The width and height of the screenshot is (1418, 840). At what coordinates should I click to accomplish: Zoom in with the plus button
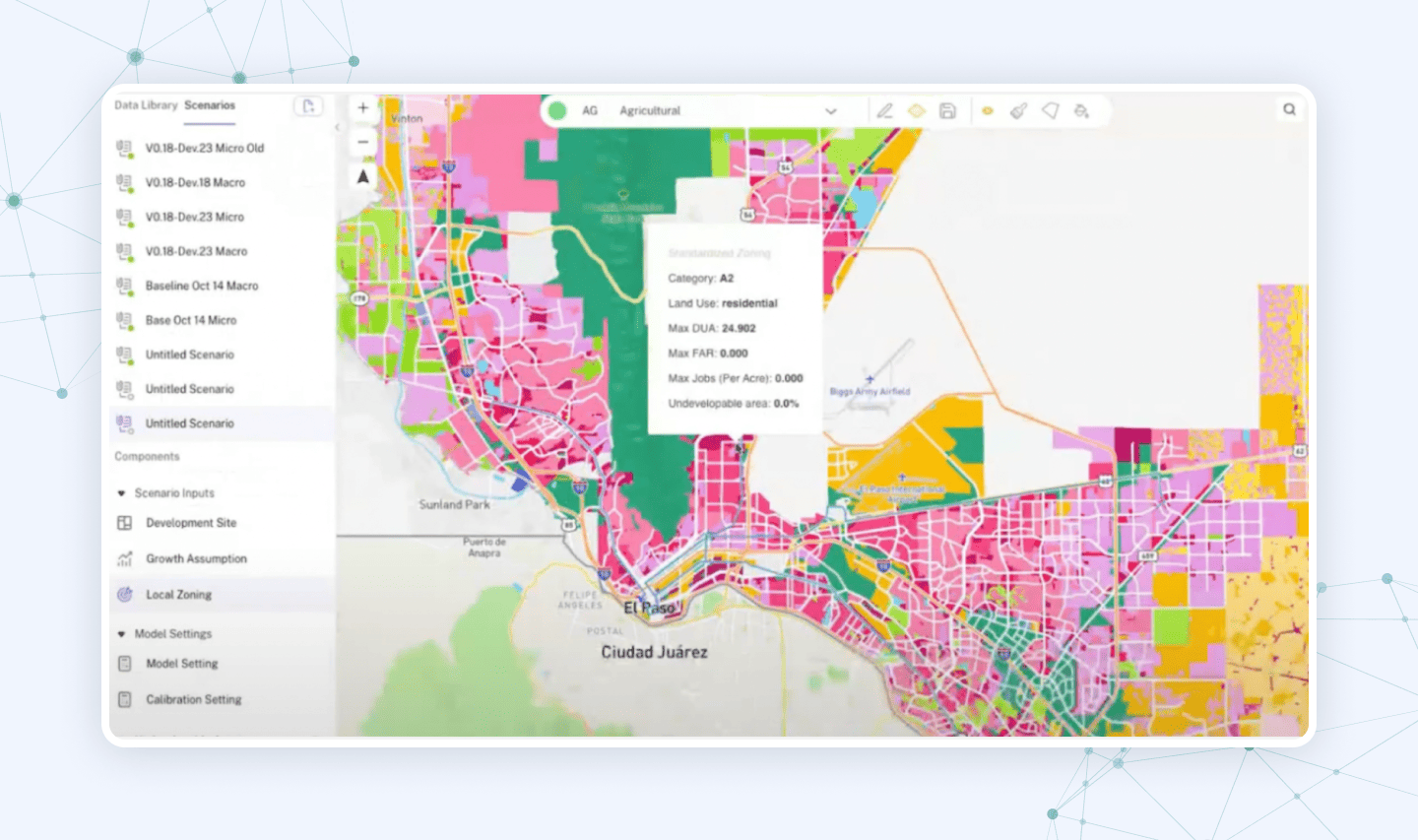(362, 108)
